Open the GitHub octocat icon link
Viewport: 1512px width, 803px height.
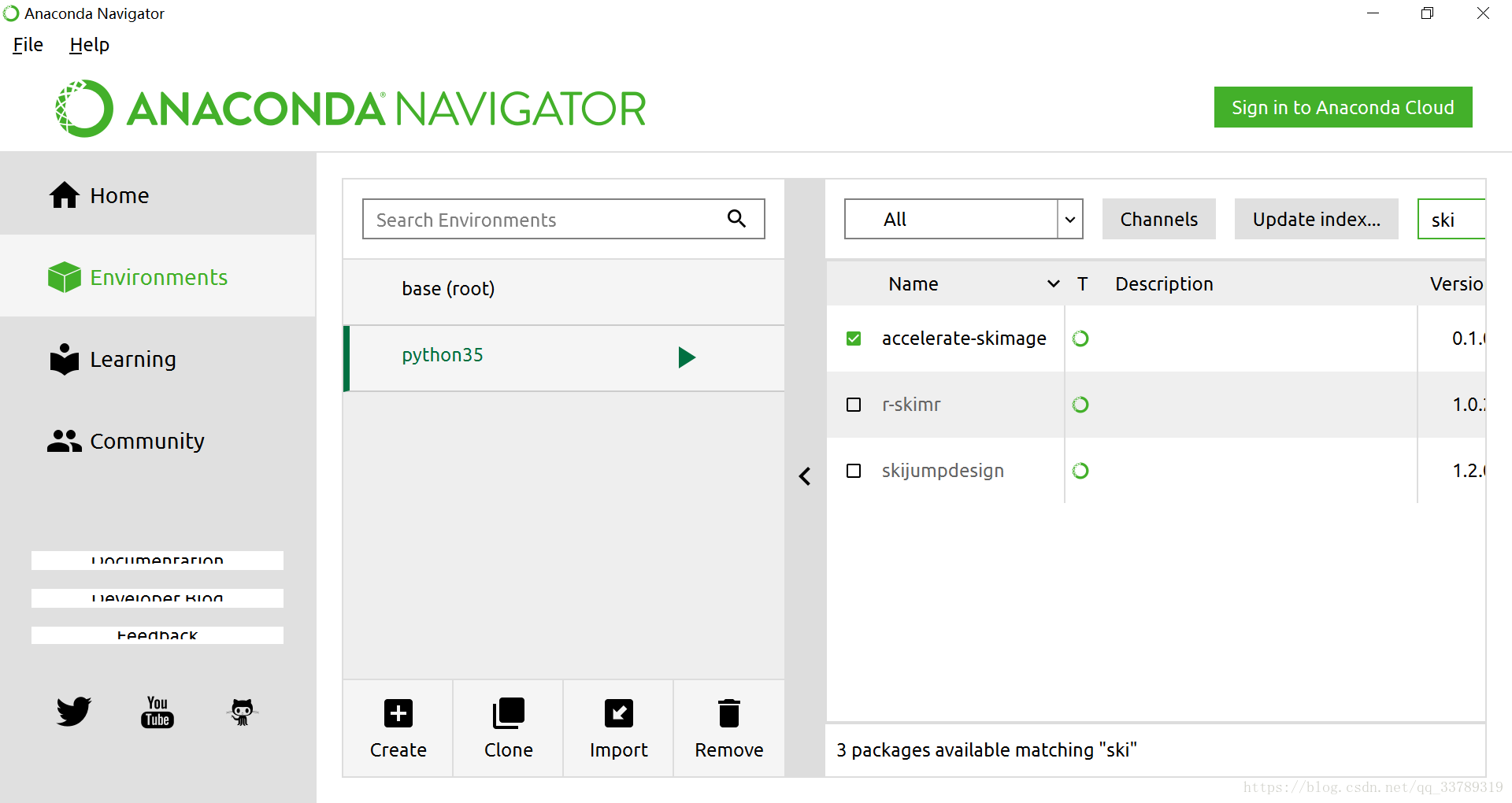pos(243,712)
